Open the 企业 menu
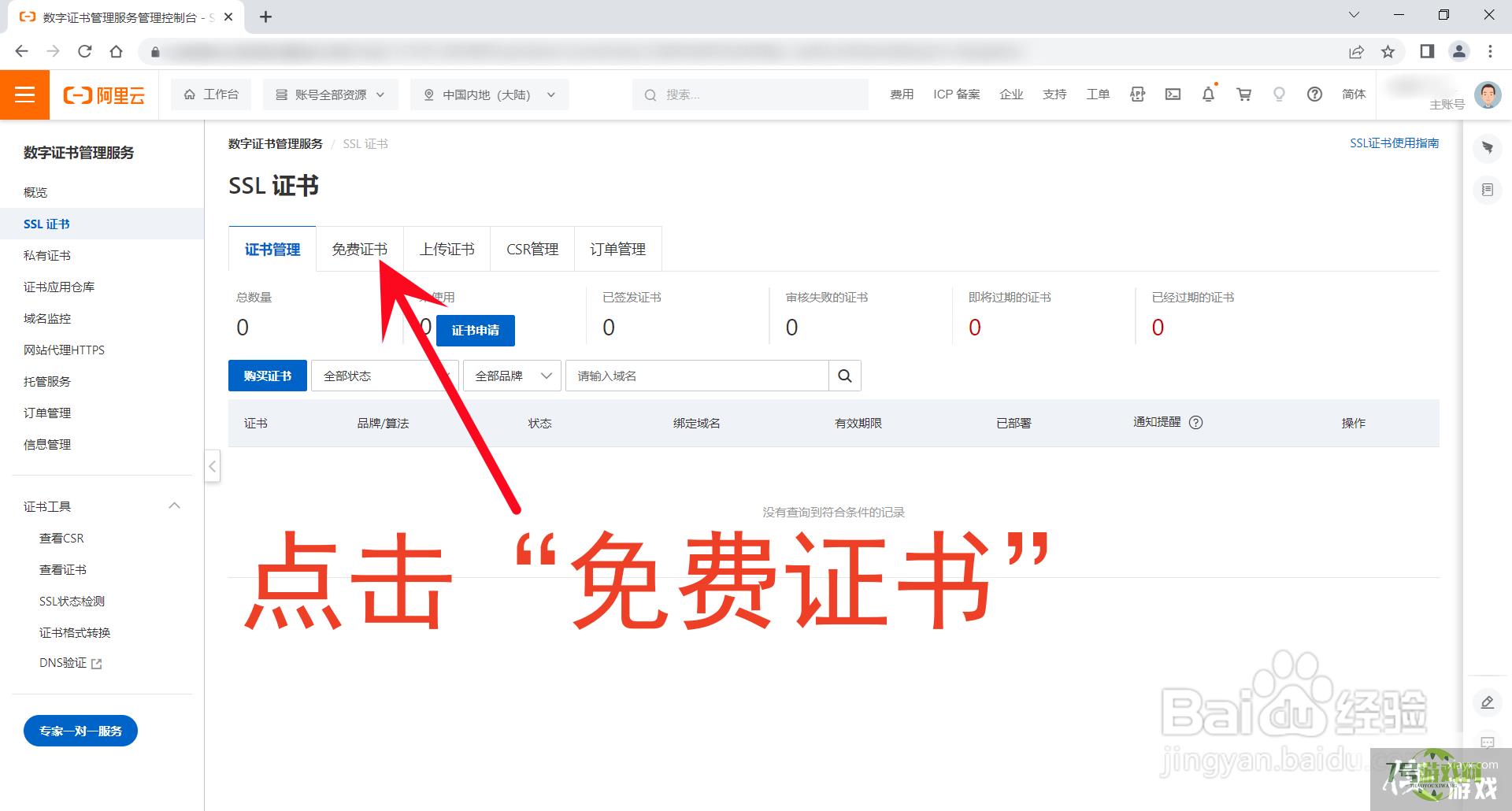Image resolution: width=1512 pixels, height=811 pixels. point(1011,94)
